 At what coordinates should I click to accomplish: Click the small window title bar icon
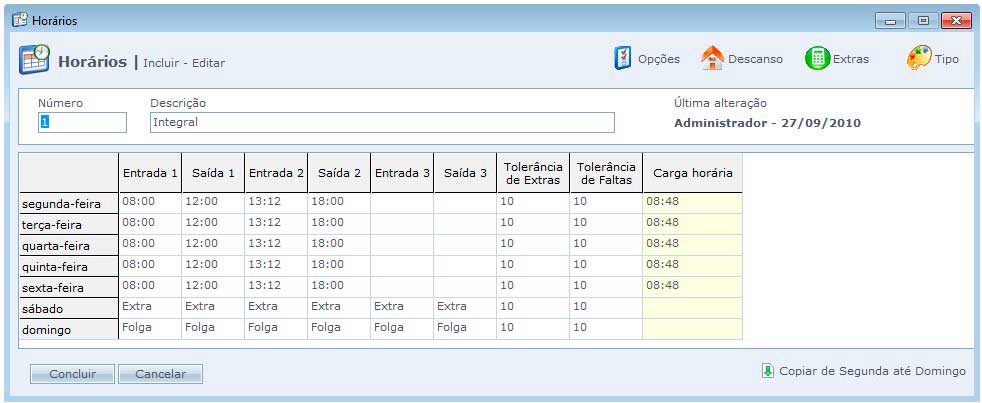point(19,20)
